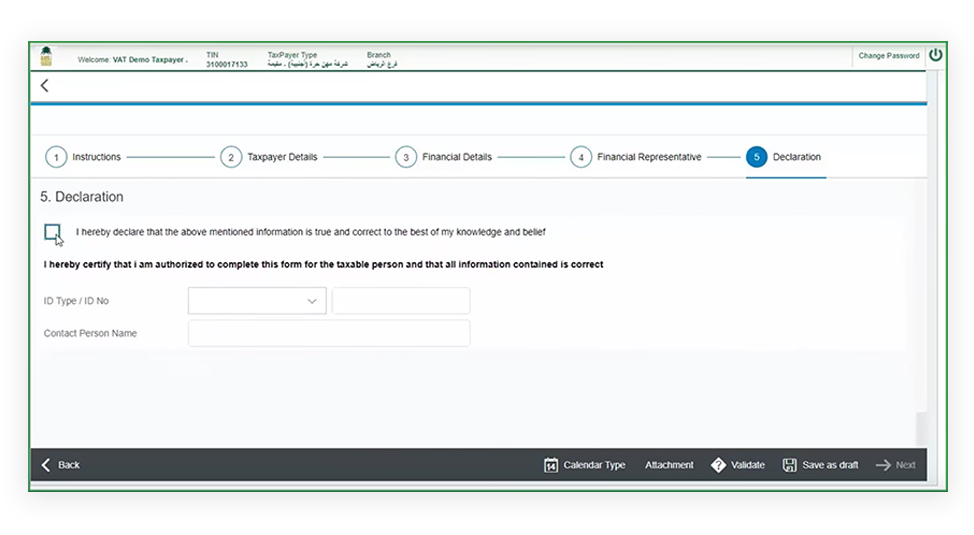Click the TIN number 3100017133

(x=227, y=64)
